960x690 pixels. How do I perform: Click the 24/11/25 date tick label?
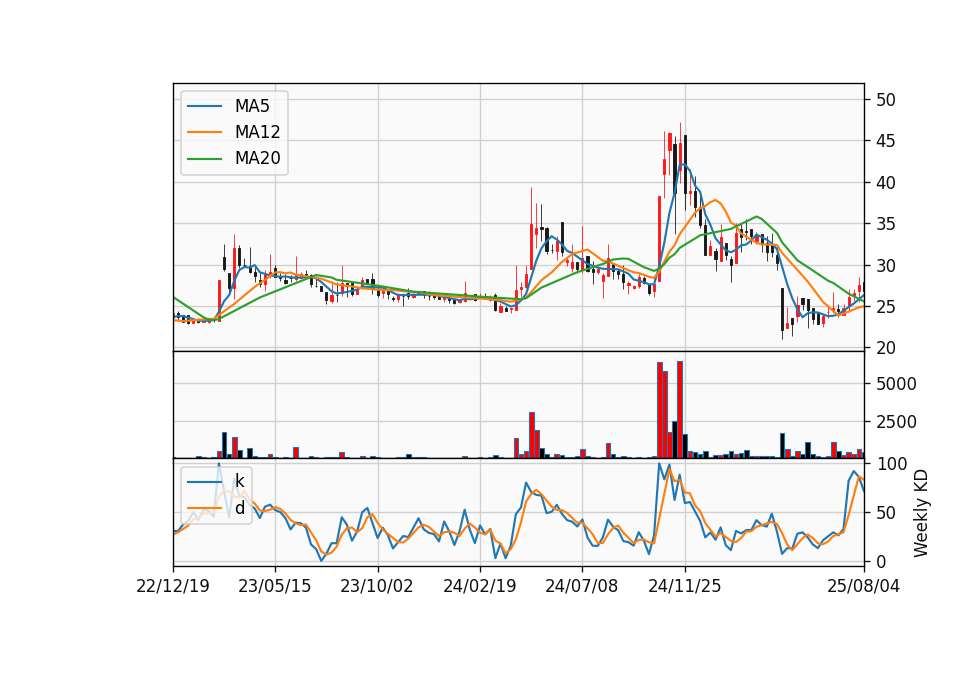684,586
